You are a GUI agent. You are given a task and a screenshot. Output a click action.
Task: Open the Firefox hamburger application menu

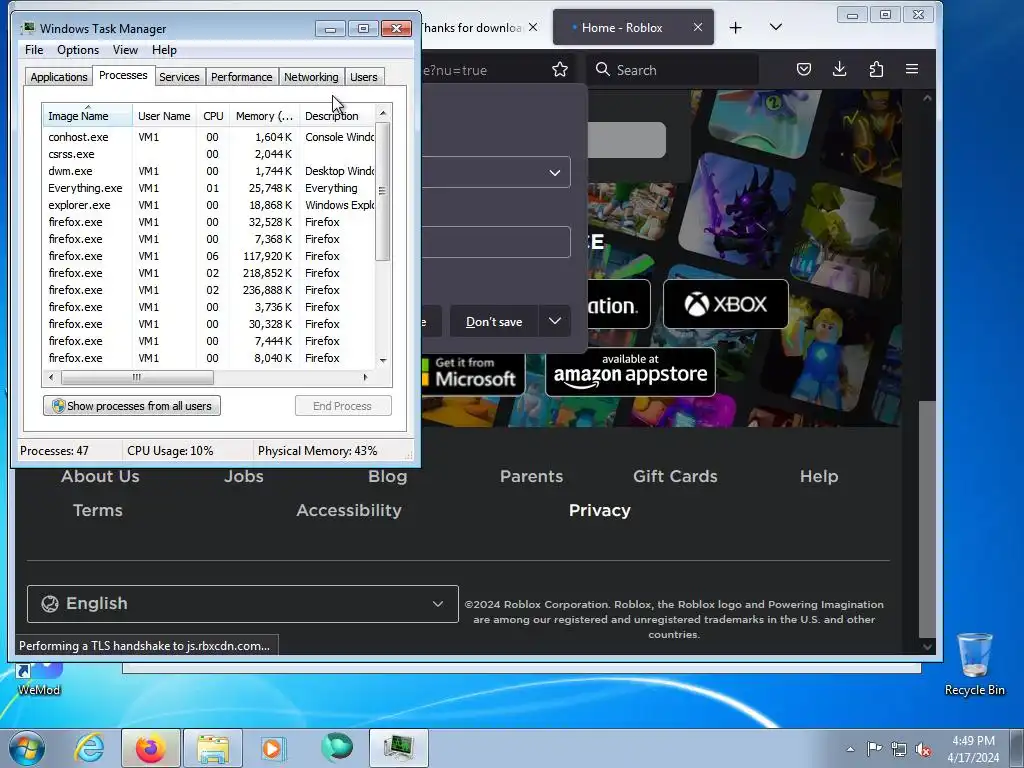912,69
